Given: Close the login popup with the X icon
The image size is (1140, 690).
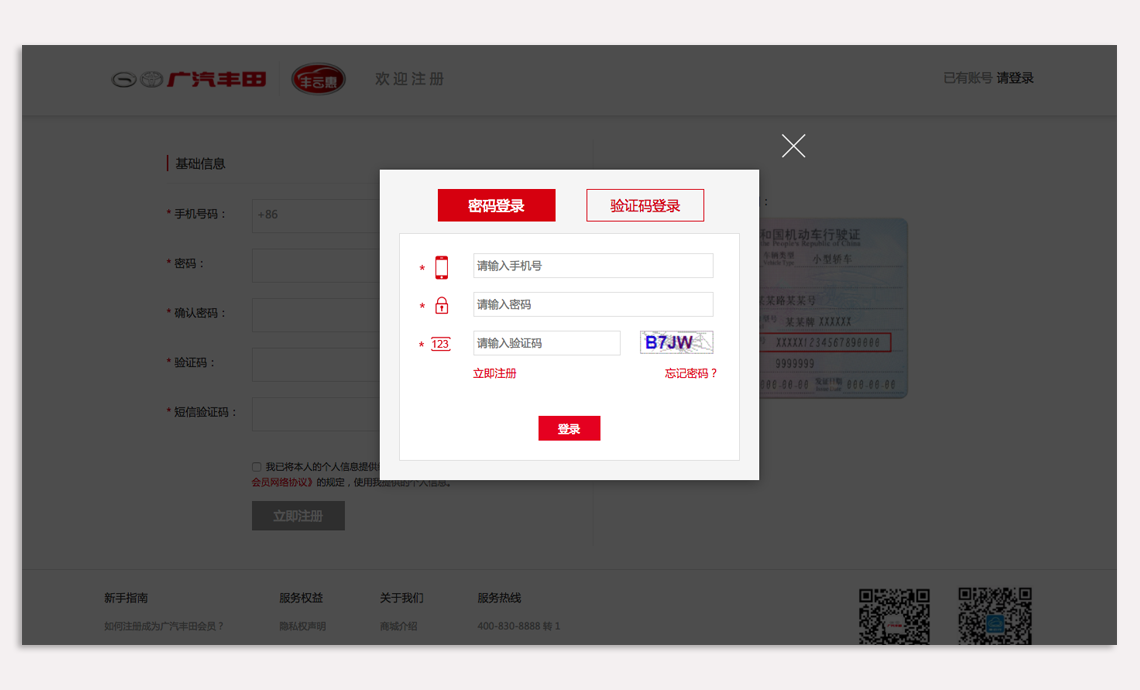Looking at the screenshot, I should pos(793,146).
